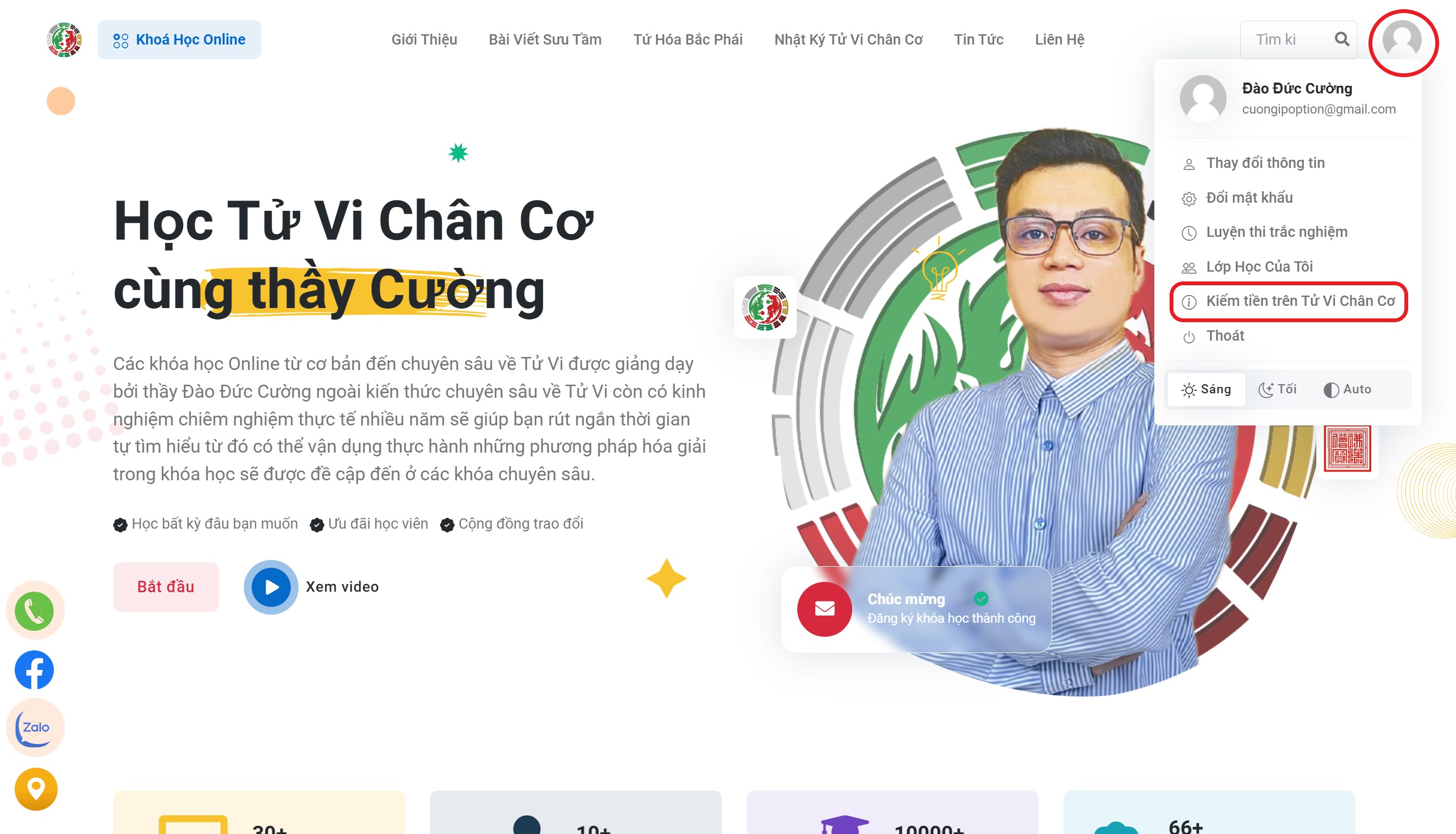1456x834 pixels.
Task: Choose Thoát to log out
Action: [x=1225, y=336]
